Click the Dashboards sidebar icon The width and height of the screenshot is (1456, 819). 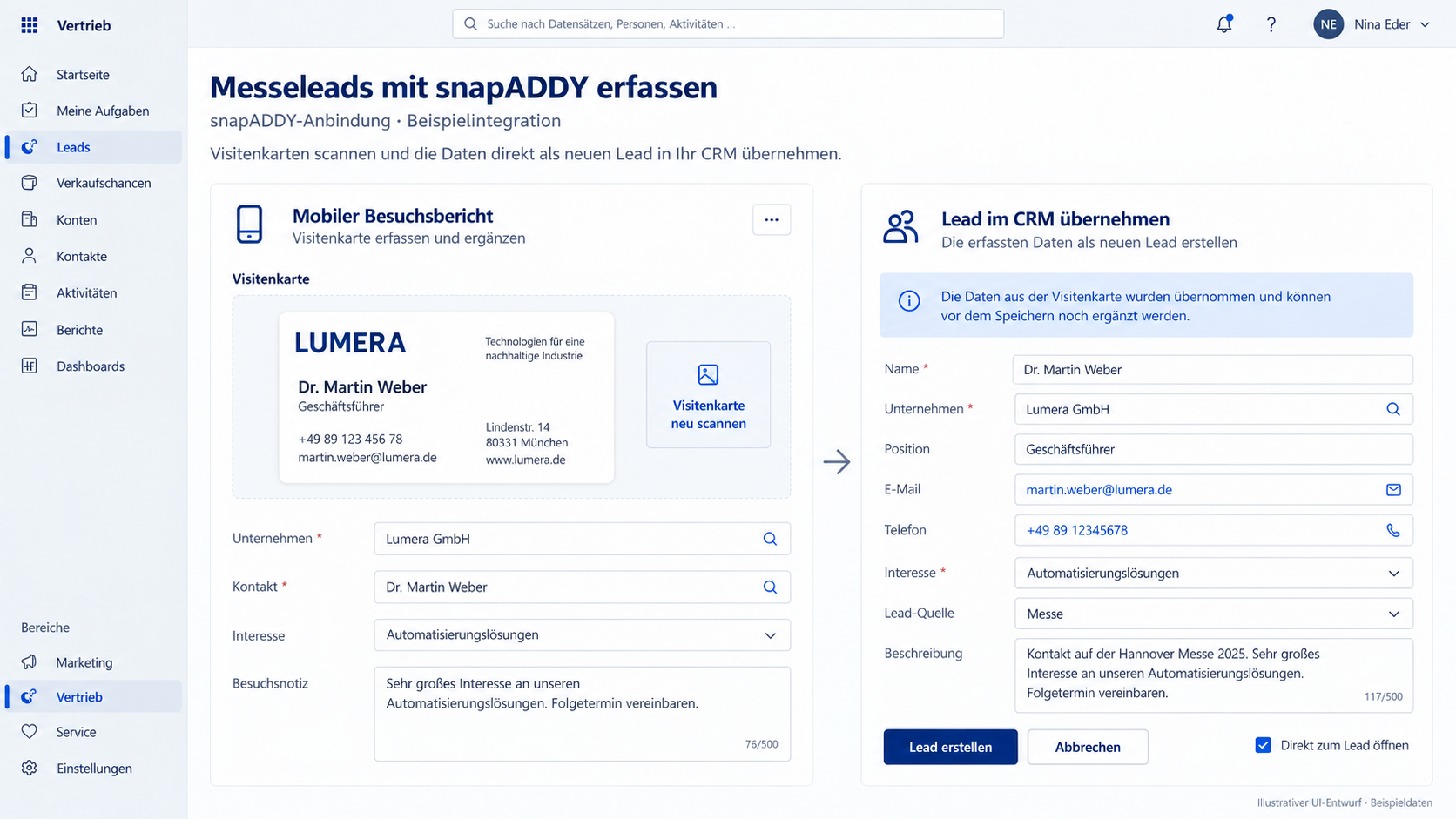[x=30, y=366]
